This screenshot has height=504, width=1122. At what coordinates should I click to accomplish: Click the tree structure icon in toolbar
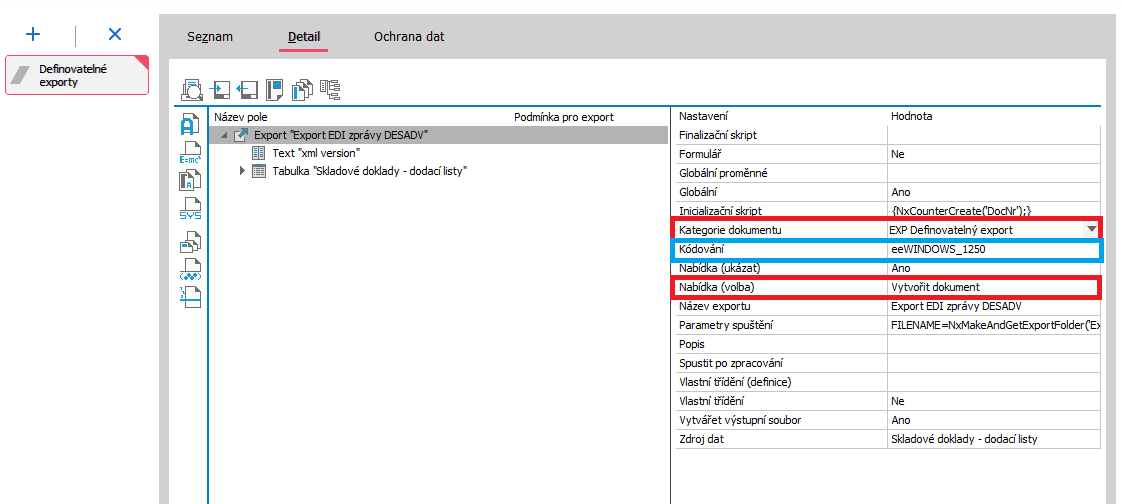[330, 90]
